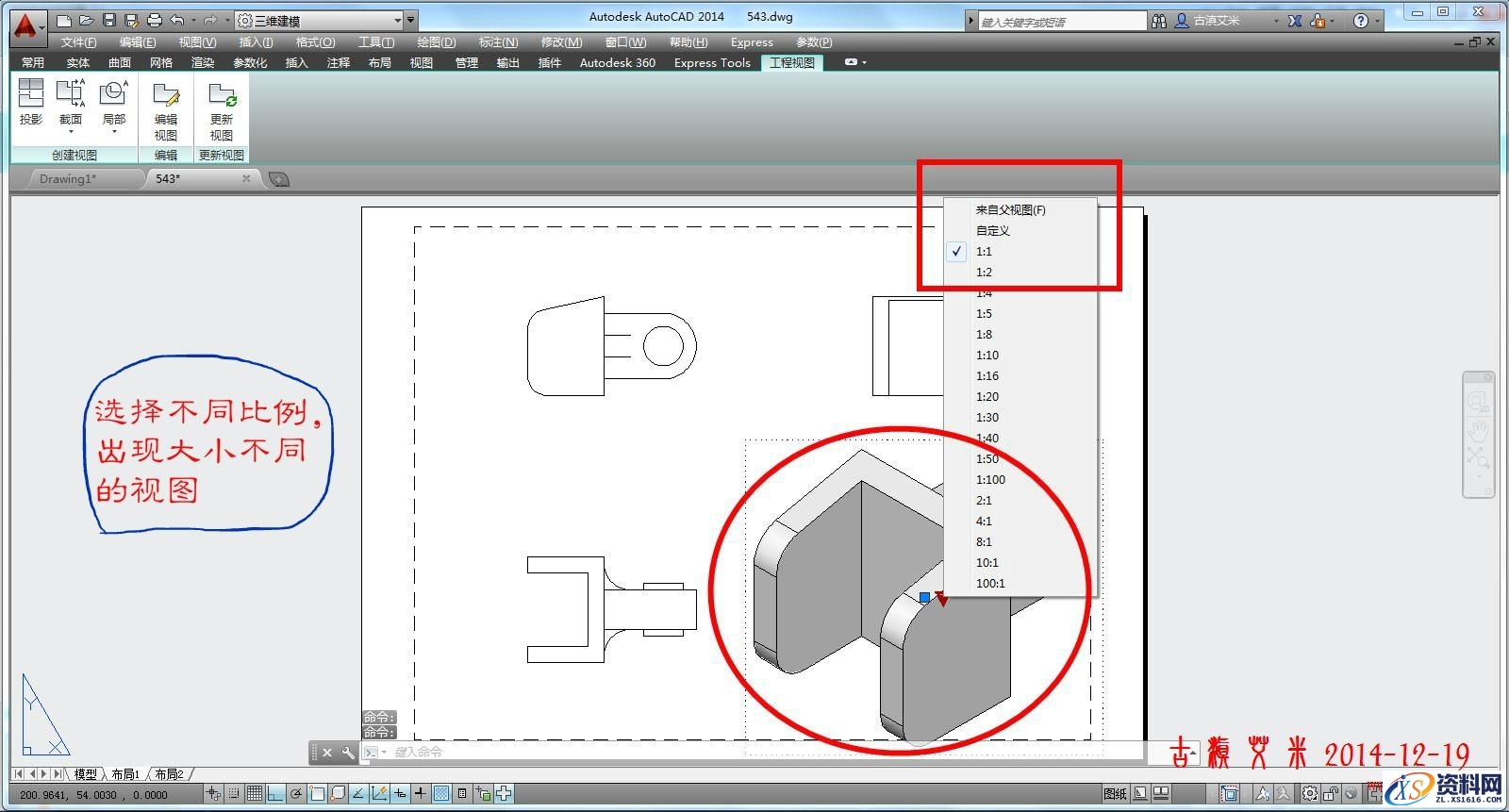Select the 1:2 scale from the menu

pyautogui.click(x=984, y=273)
